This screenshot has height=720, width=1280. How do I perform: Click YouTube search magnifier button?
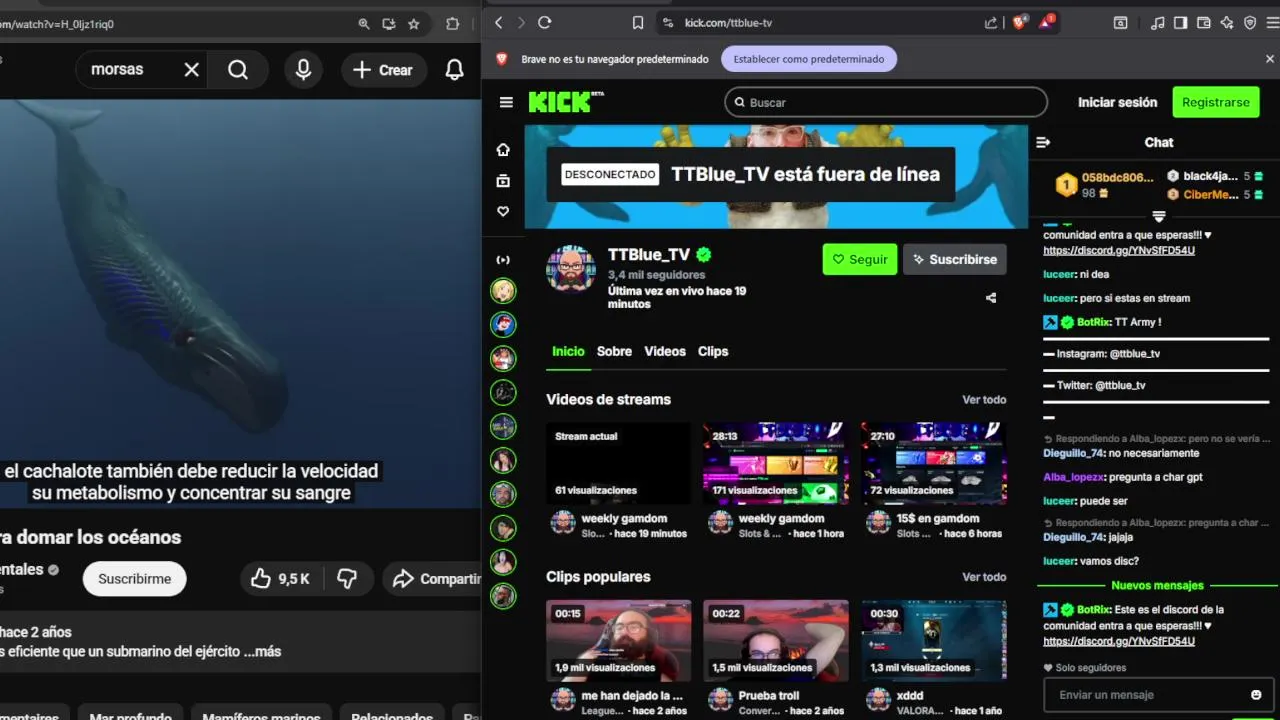click(x=238, y=69)
